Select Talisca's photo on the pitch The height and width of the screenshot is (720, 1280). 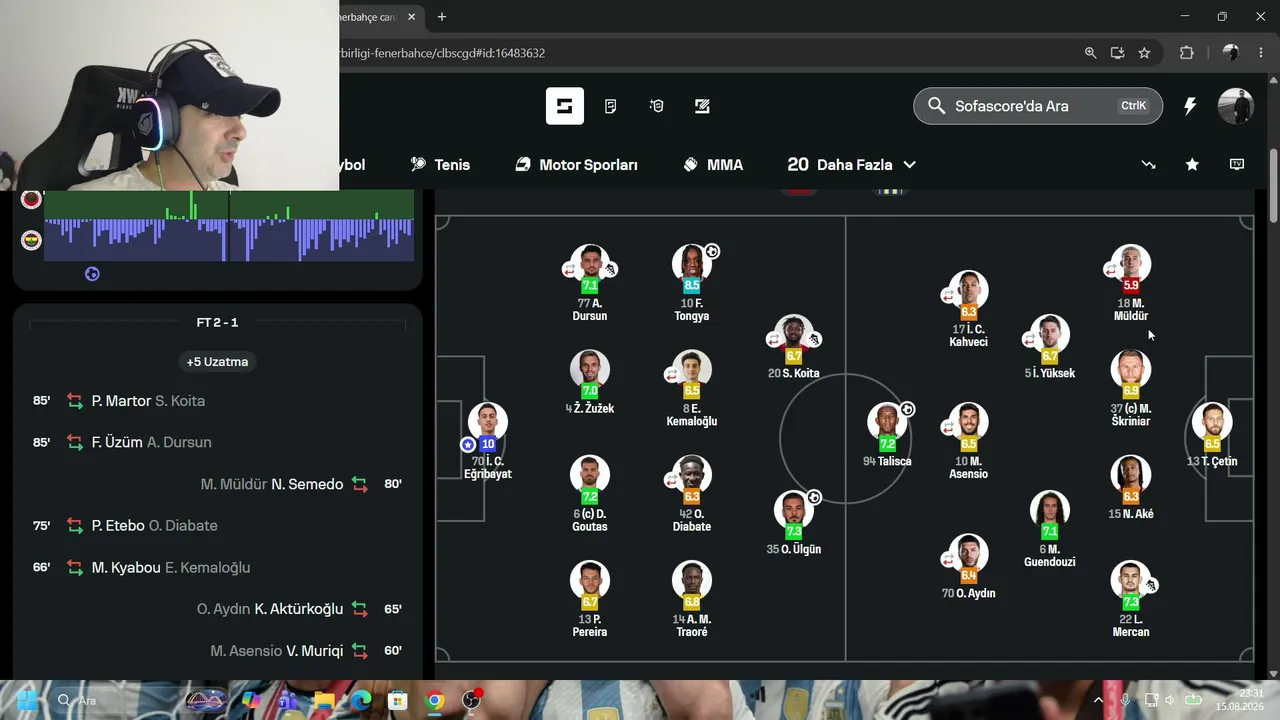(x=888, y=422)
